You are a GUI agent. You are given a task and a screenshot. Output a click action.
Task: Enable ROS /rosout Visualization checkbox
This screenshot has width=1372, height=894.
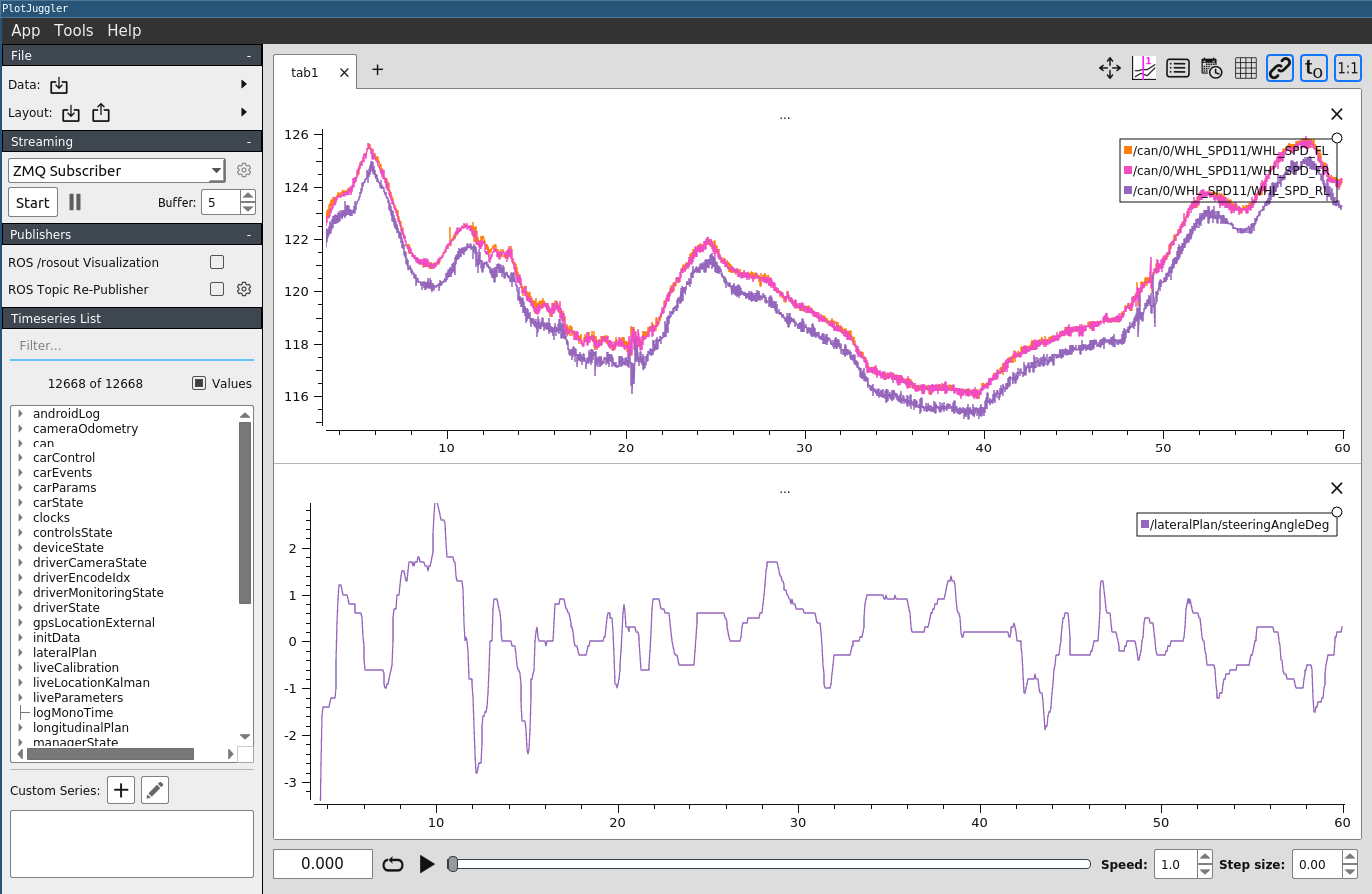pyautogui.click(x=217, y=262)
